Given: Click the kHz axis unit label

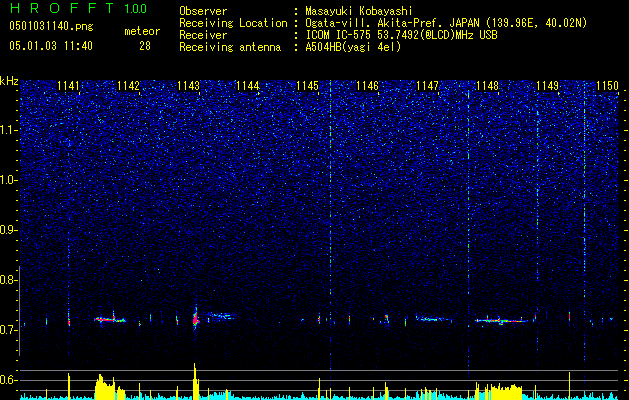Looking at the screenshot, I should point(9,81).
